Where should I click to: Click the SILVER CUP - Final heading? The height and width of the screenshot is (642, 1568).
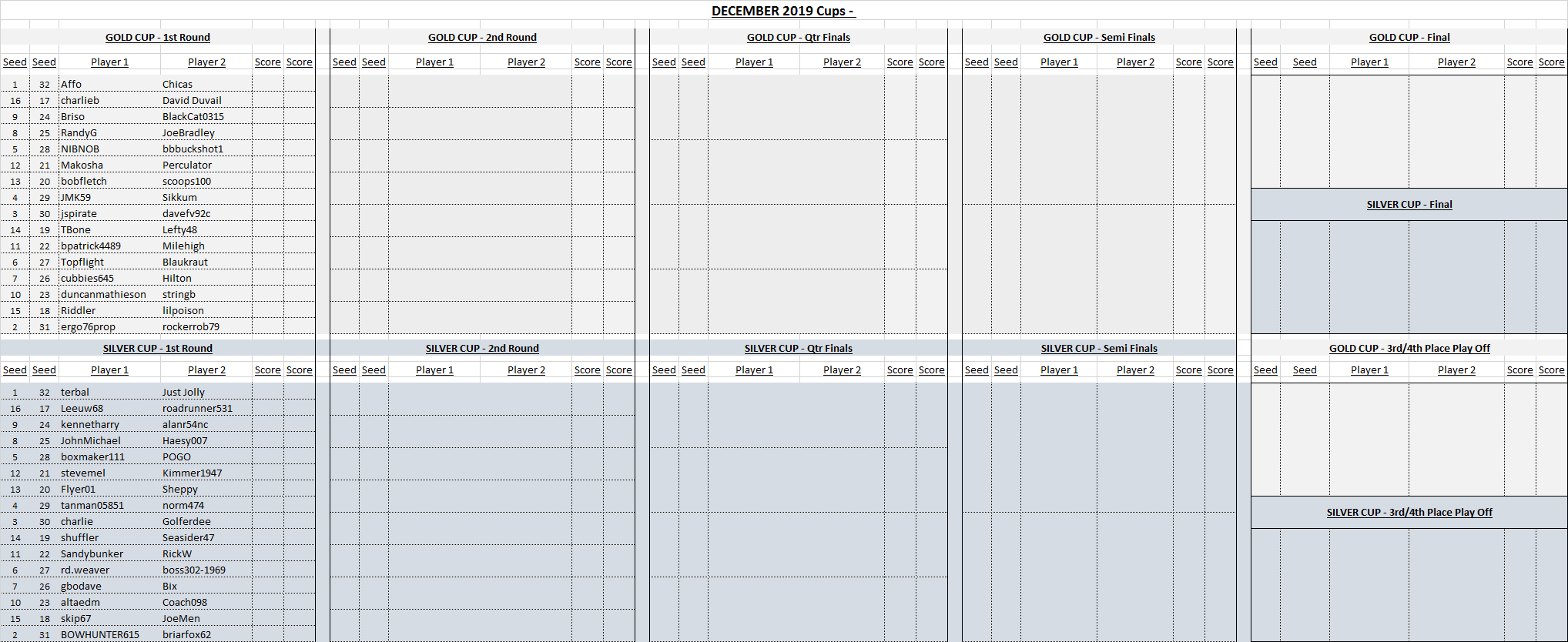(x=1409, y=205)
